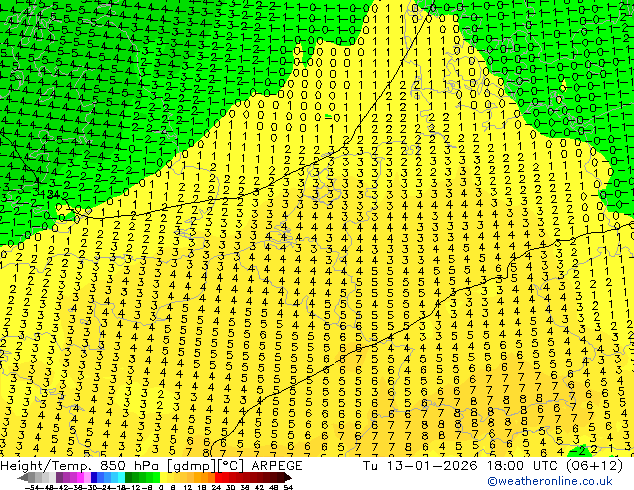The width and height of the screenshot is (634, 490).
Task: Click the '12' legend scale label
Action: pyautogui.click(x=187, y=487)
